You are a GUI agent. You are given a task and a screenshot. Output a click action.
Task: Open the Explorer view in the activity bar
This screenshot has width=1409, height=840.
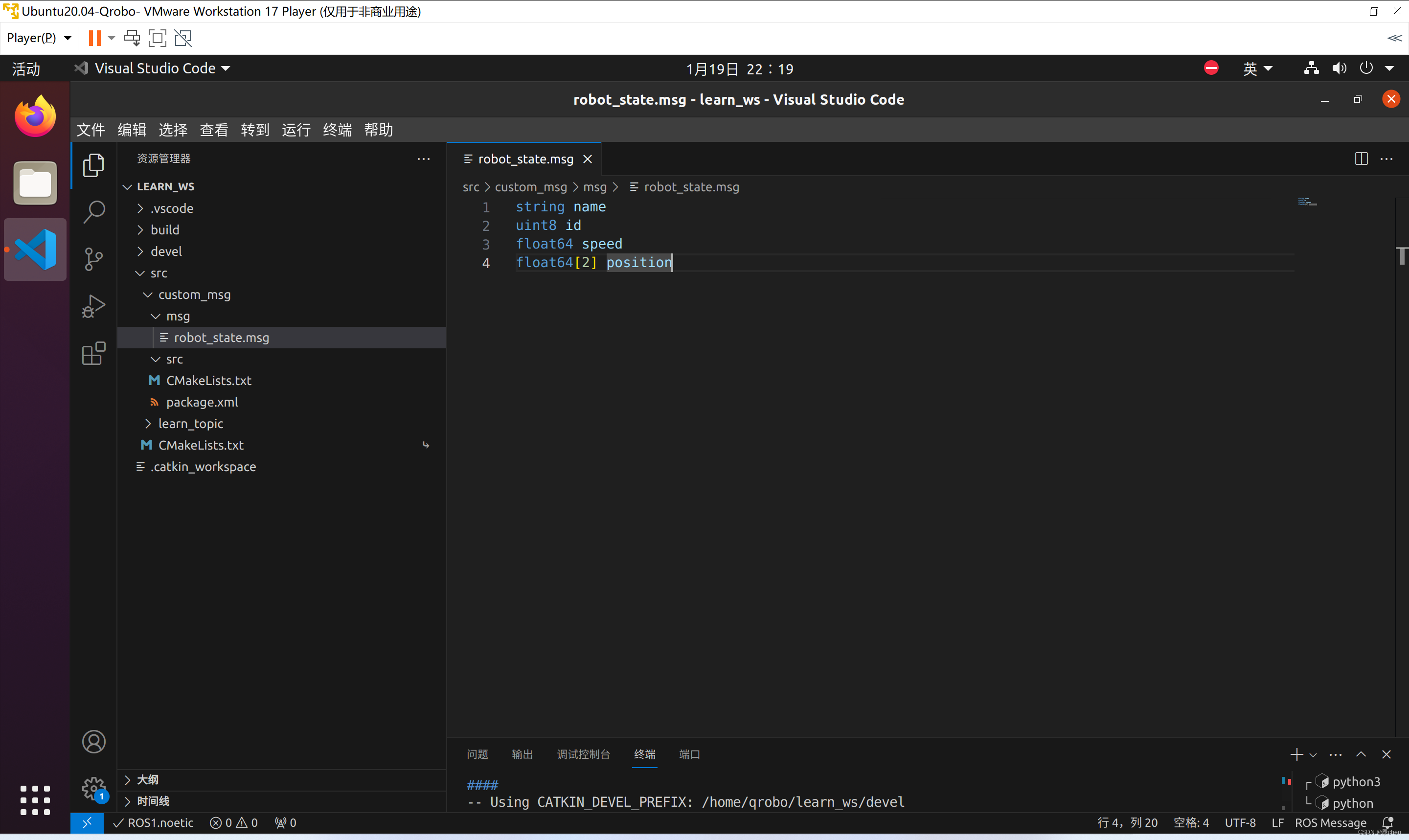(x=93, y=165)
